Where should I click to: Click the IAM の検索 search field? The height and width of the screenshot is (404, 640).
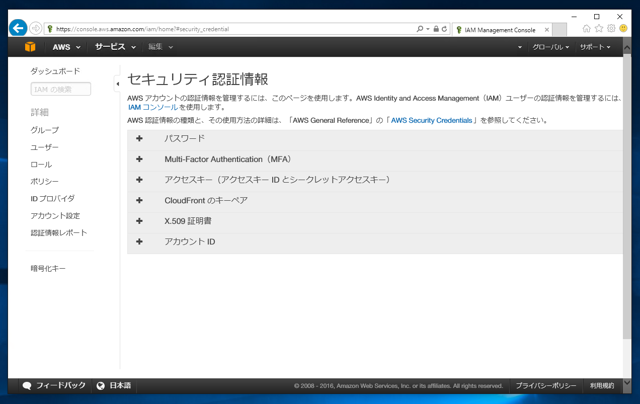point(61,89)
